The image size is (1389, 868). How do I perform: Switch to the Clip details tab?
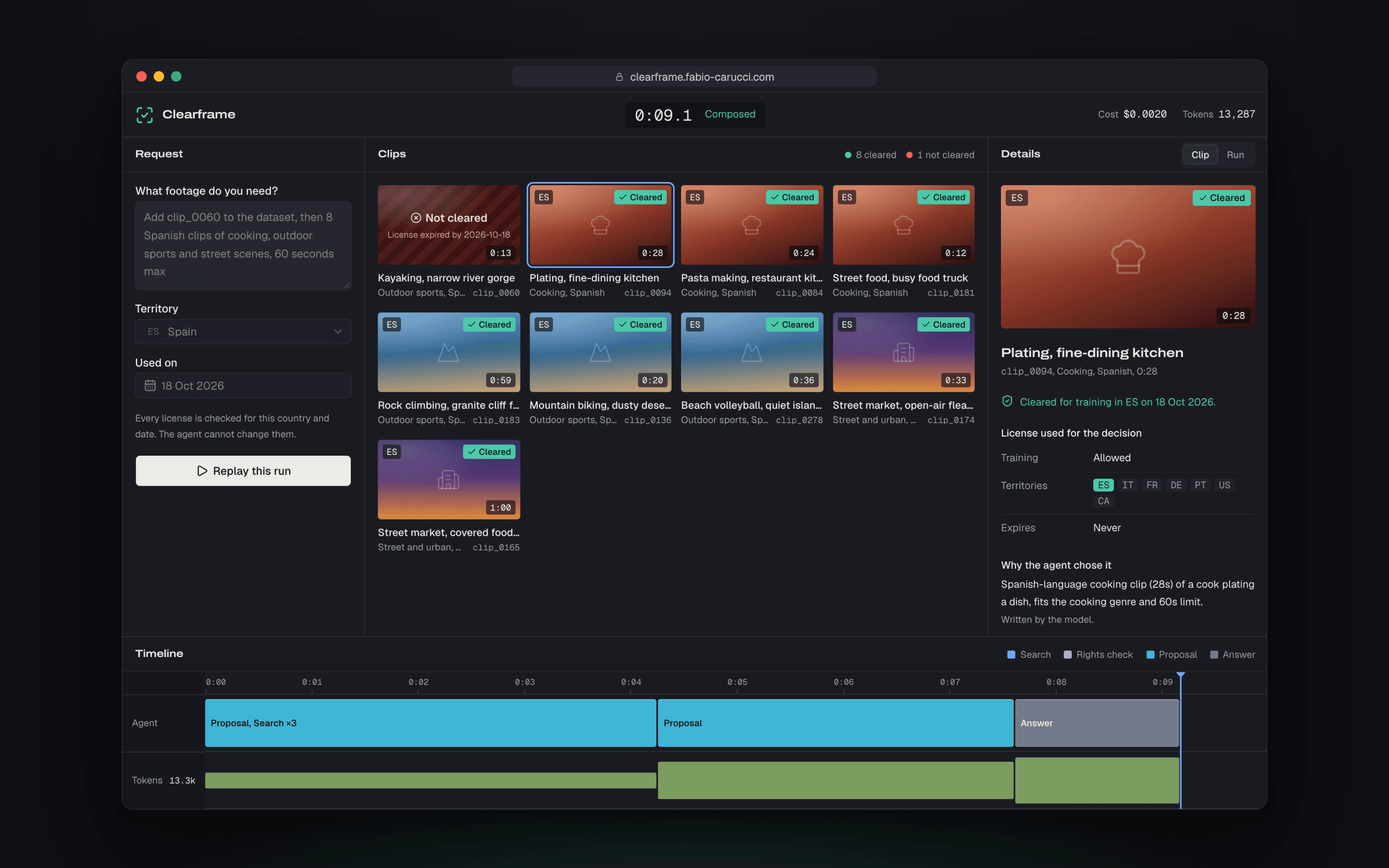(x=1200, y=155)
